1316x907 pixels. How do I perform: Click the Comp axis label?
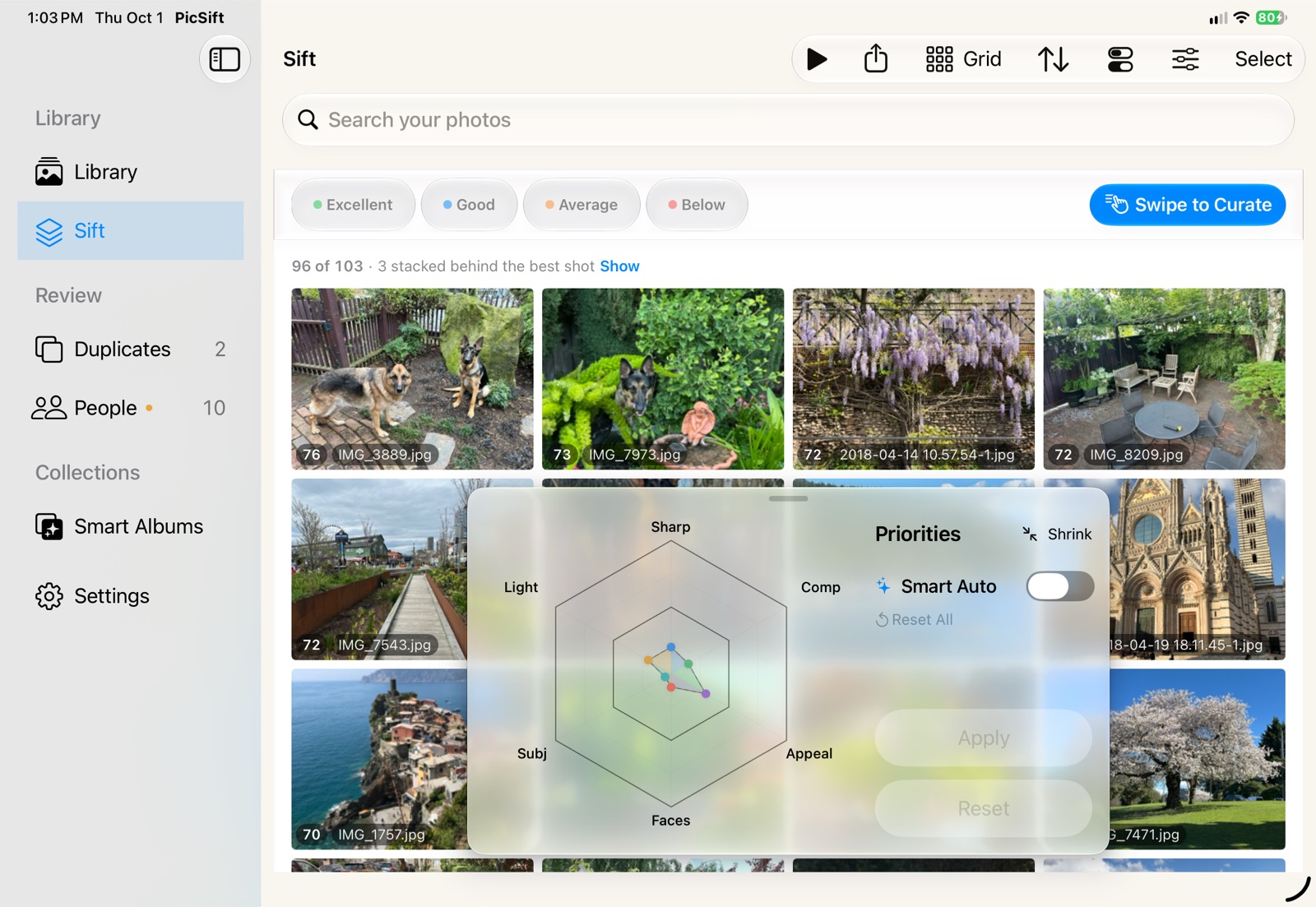coord(821,587)
